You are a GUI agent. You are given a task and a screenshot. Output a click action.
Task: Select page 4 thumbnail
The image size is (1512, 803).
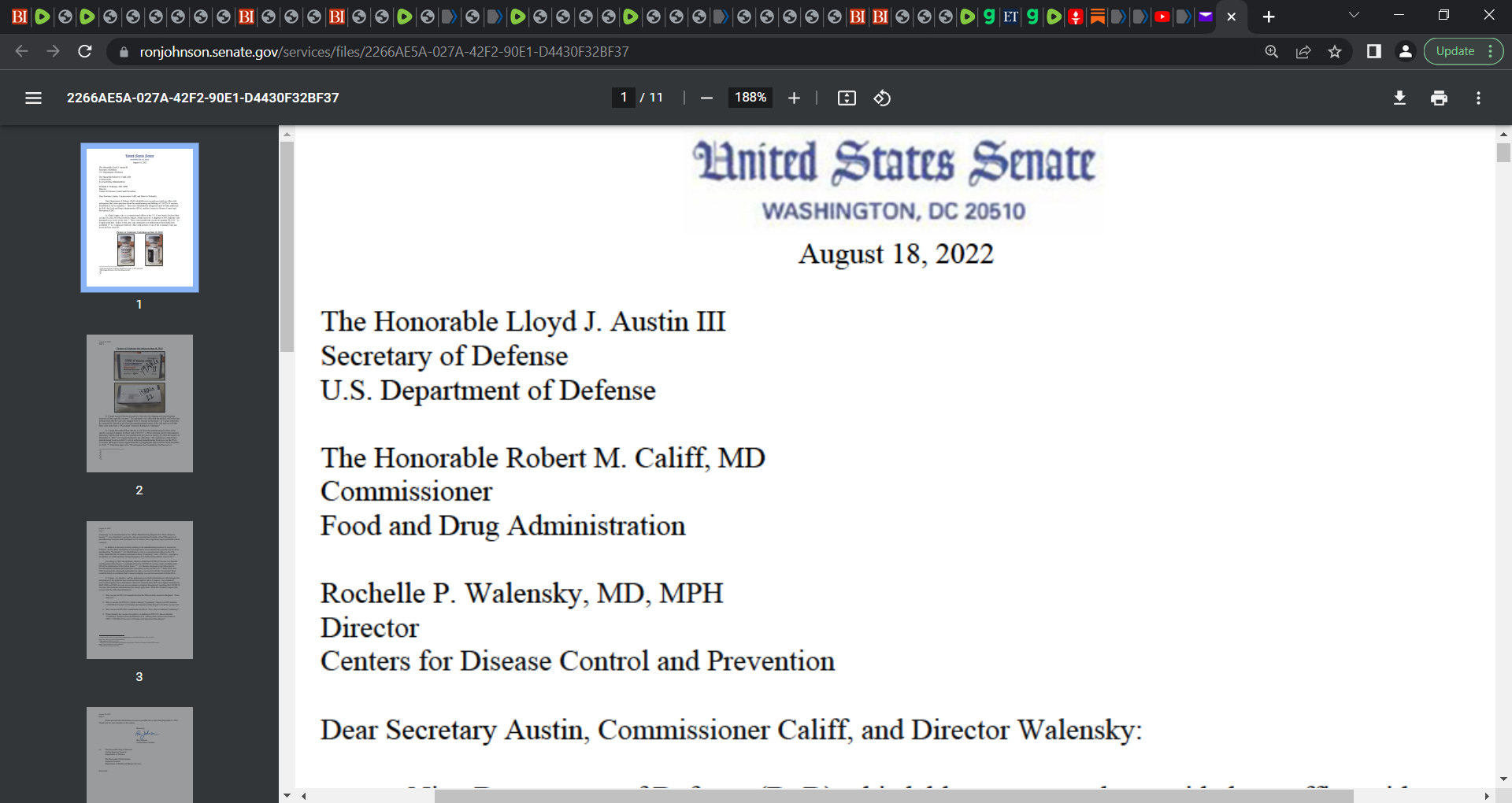coord(139,754)
